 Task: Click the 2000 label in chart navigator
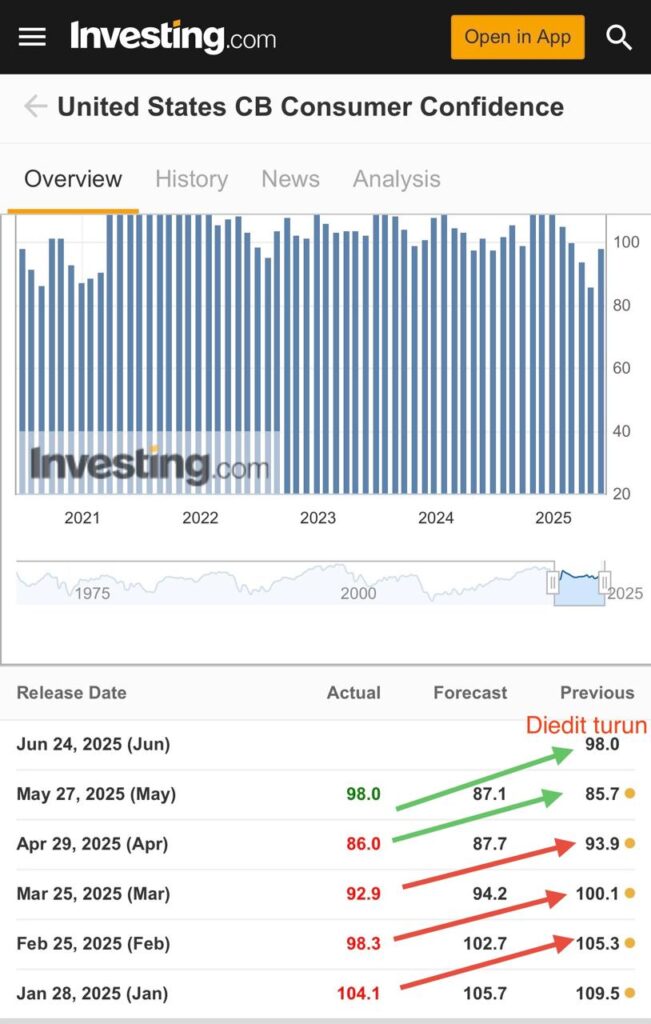coord(358,593)
